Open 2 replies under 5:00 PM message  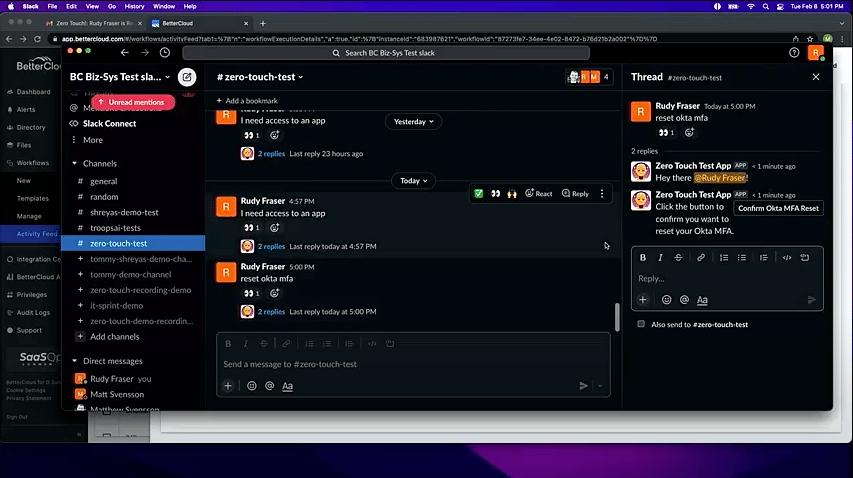tap(271, 312)
